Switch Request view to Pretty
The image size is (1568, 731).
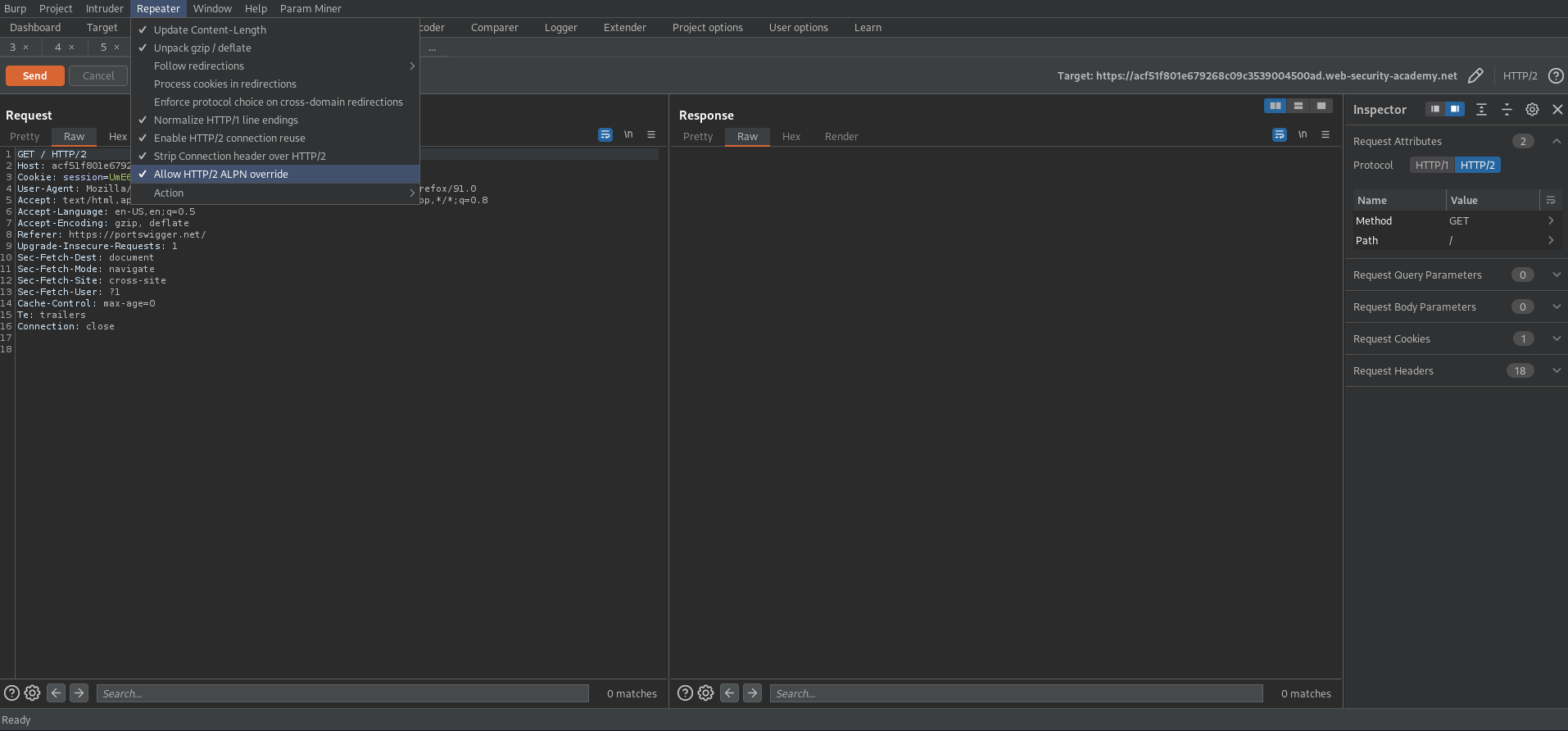25,136
